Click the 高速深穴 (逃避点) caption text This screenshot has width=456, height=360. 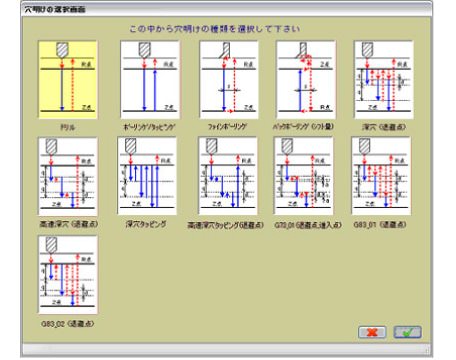pyautogui.click(x=69, y=224)
